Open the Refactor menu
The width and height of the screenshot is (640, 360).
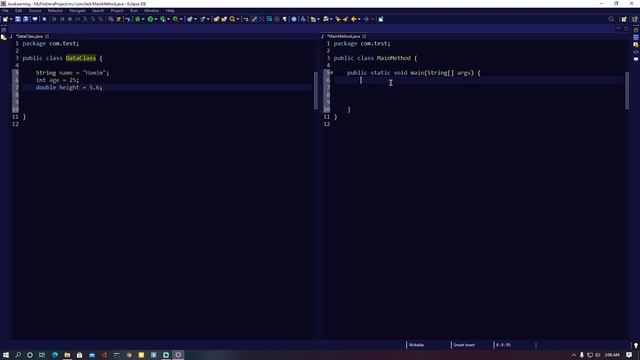pos(55,11)
